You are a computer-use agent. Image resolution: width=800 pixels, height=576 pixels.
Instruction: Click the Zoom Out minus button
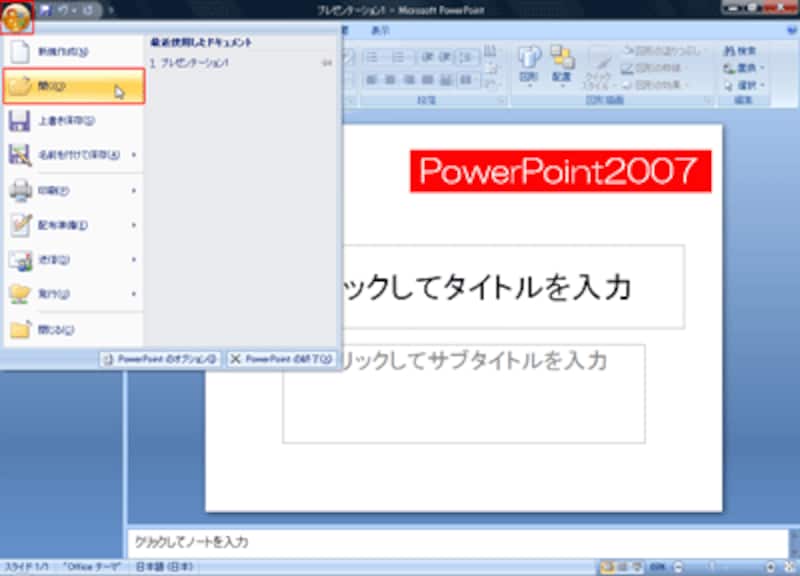[679, 567]
